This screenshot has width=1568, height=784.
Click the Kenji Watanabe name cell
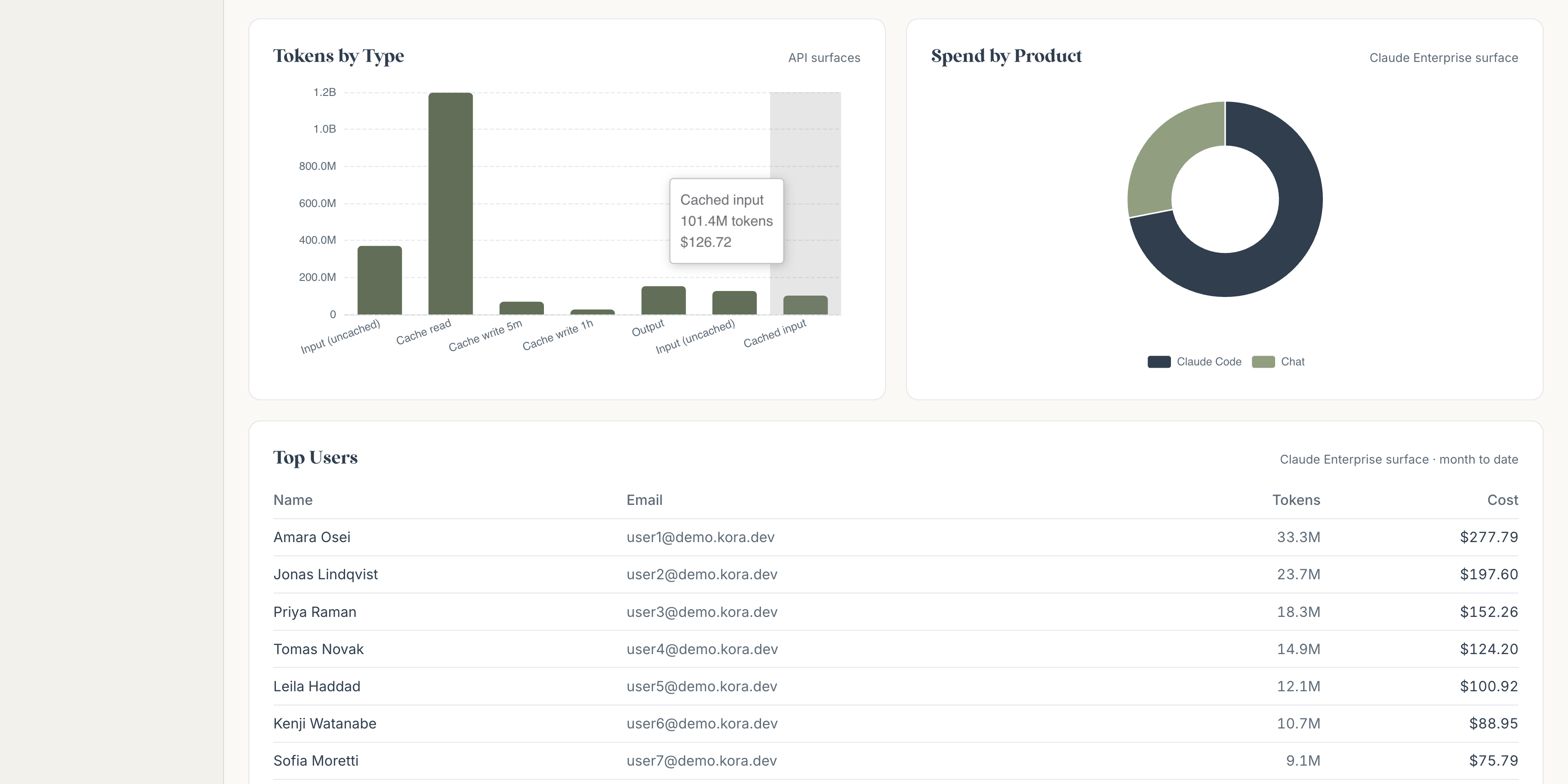click(x=325, y=723)
